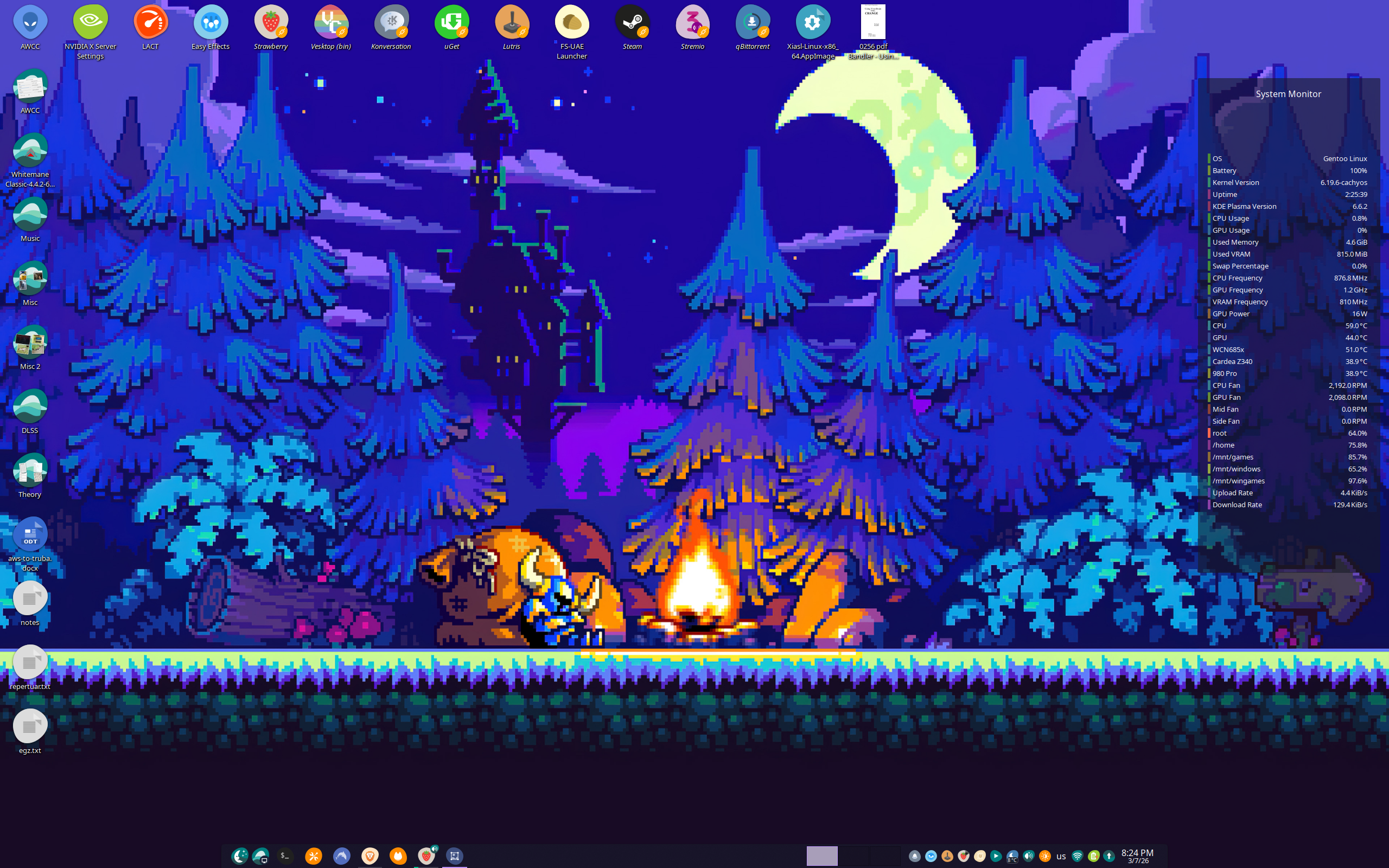The image size is (1389, 868).
Task: Click the Lutris joystick tray icon
Action: click(x=947, y=857)
